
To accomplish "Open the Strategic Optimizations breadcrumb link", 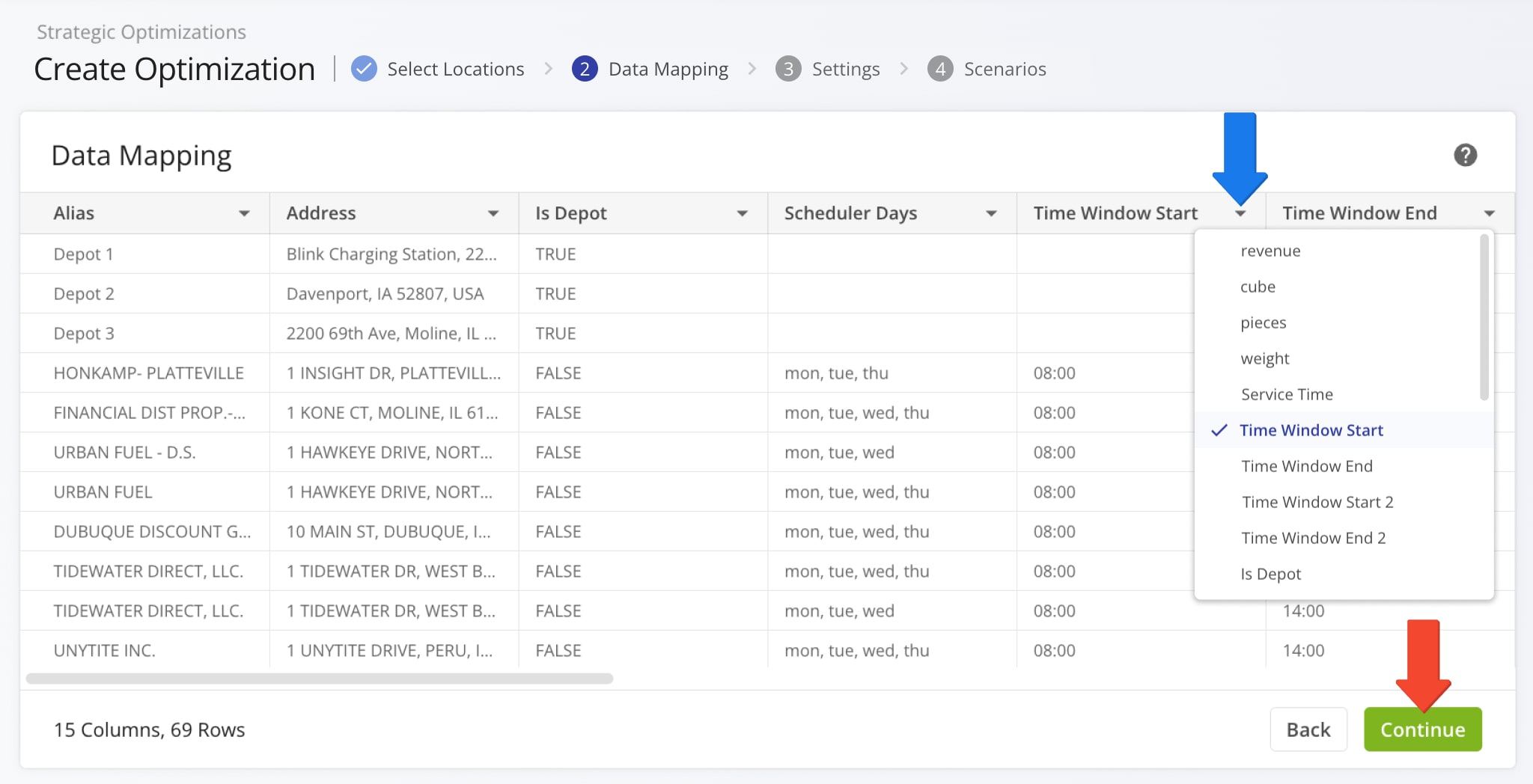I will (x=141, y=31).
